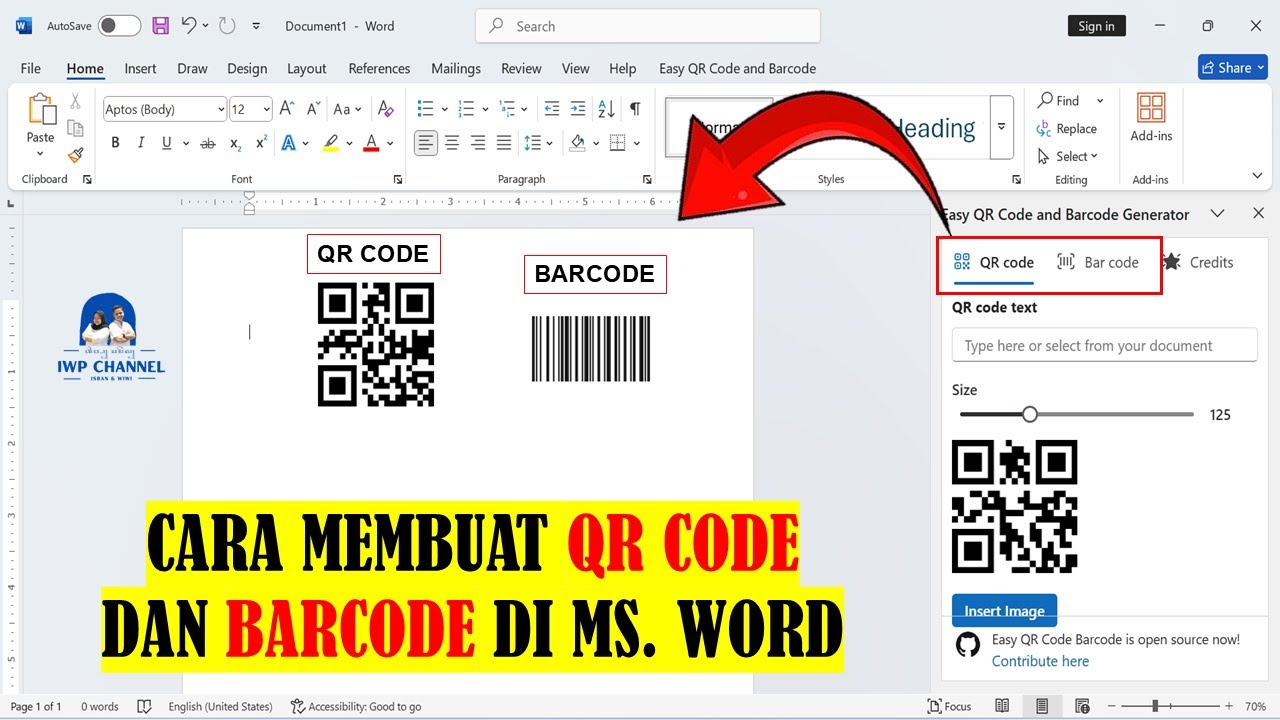
Task: Undo the last action
Action: (189, 26)
